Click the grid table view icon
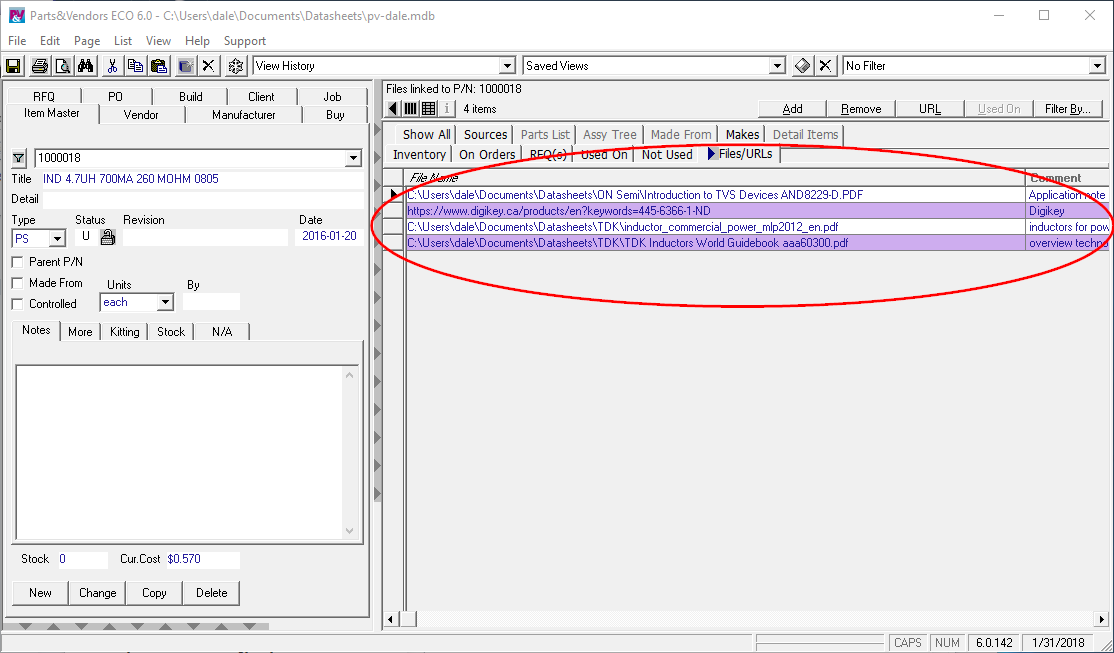Viewport: 1114px width, 653px height. pos(428,109)
